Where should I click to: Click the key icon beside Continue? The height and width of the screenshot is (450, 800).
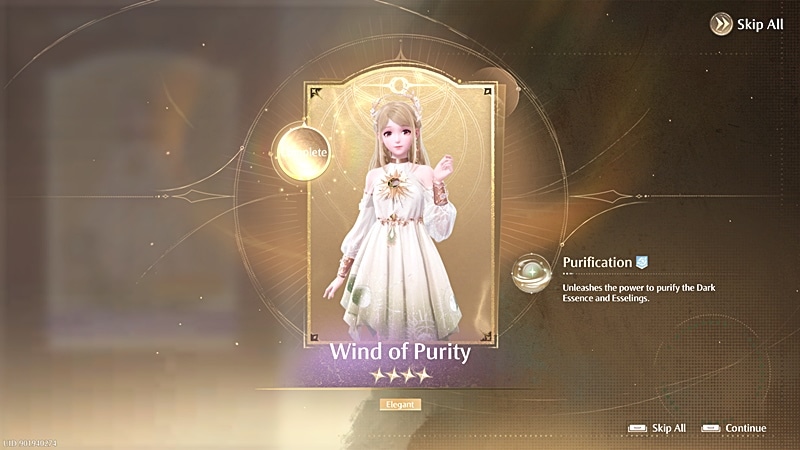pyautogui.click(x=711, y=428)
